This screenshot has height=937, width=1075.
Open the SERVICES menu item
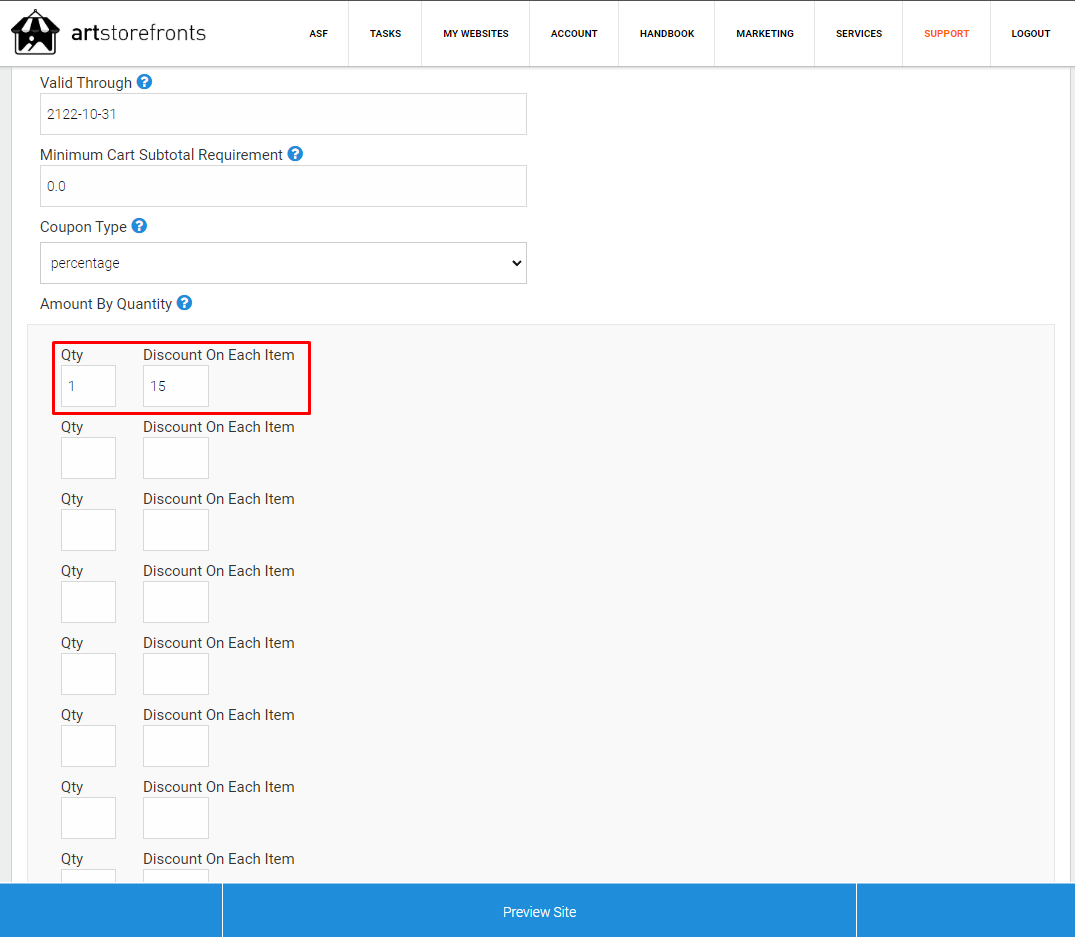pyautogui.click(x=858, y=34)
